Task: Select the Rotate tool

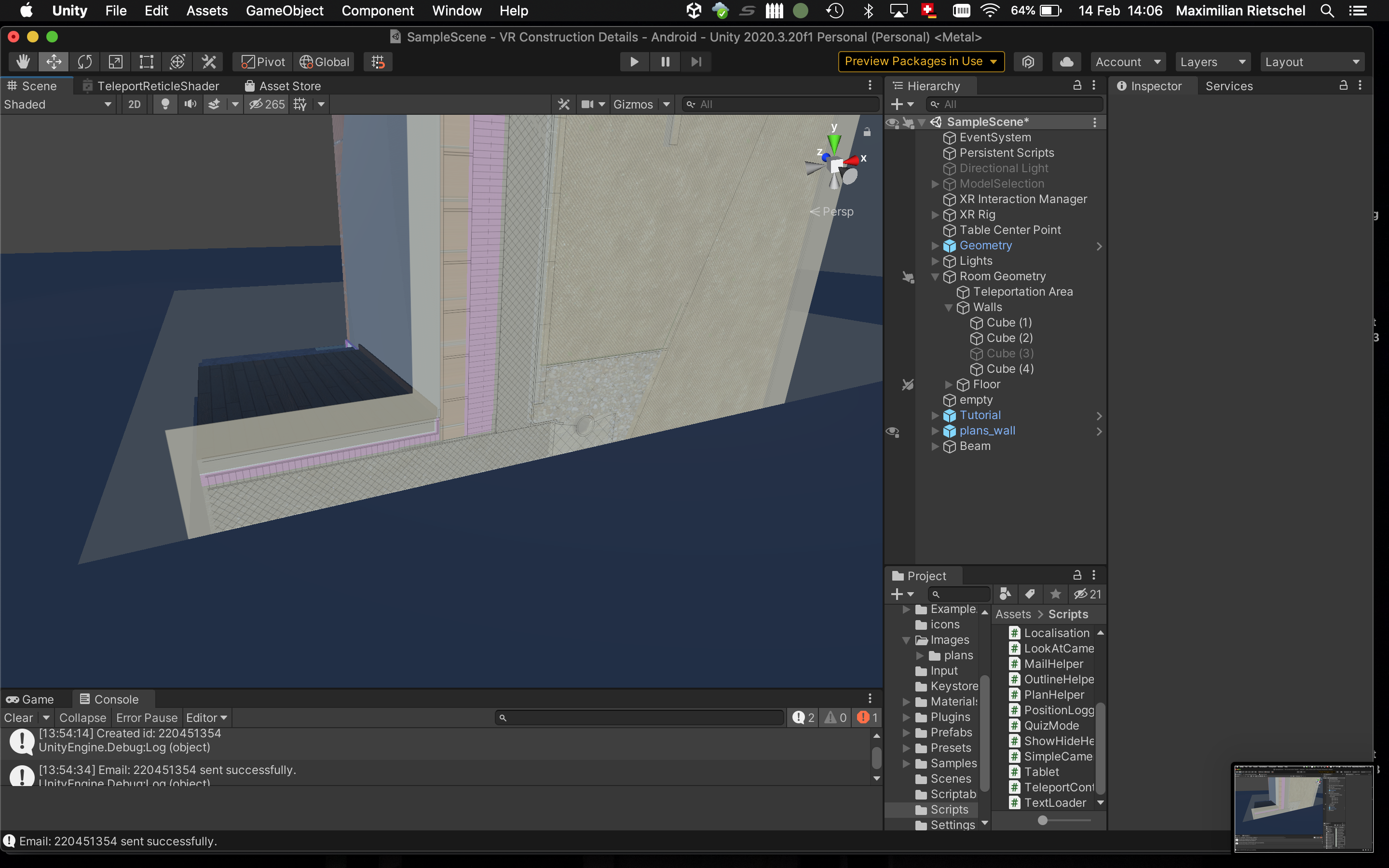Action: coord(85,62)
